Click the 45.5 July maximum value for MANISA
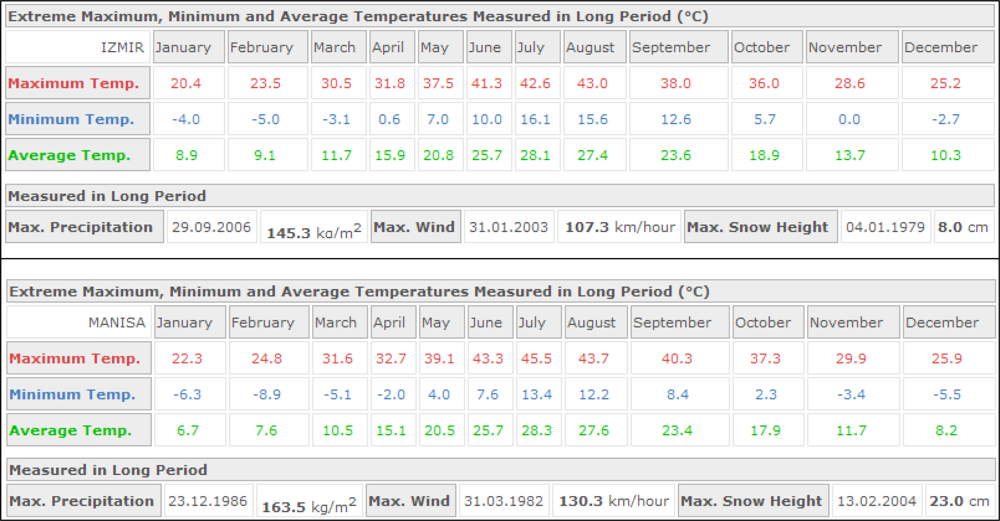Viewport: 1000px width, 521px height. (537, 358)
